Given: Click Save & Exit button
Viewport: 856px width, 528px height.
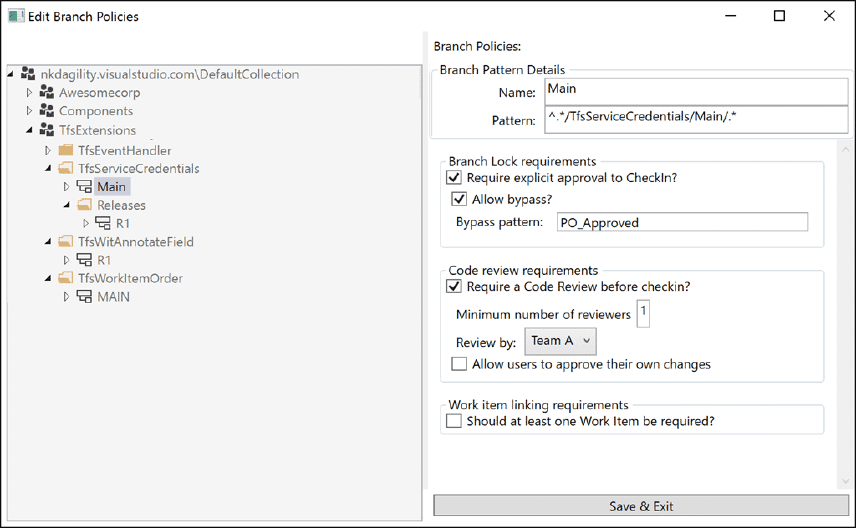Looking at the screenshot, I should coord(641,506).
